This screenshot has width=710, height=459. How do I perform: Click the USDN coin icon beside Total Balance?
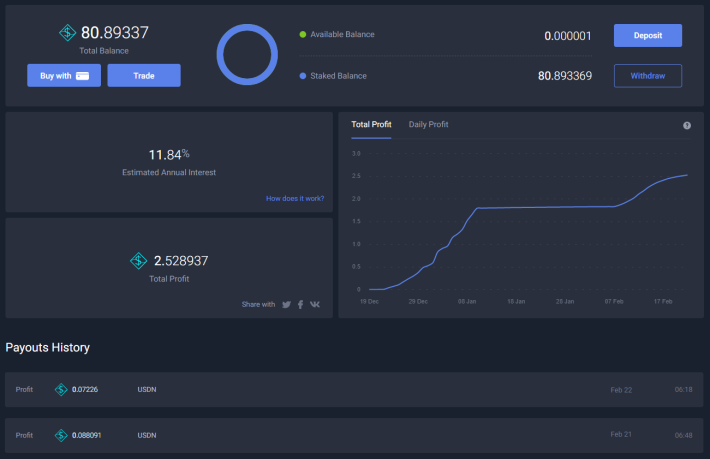click(x=67, y=33)
